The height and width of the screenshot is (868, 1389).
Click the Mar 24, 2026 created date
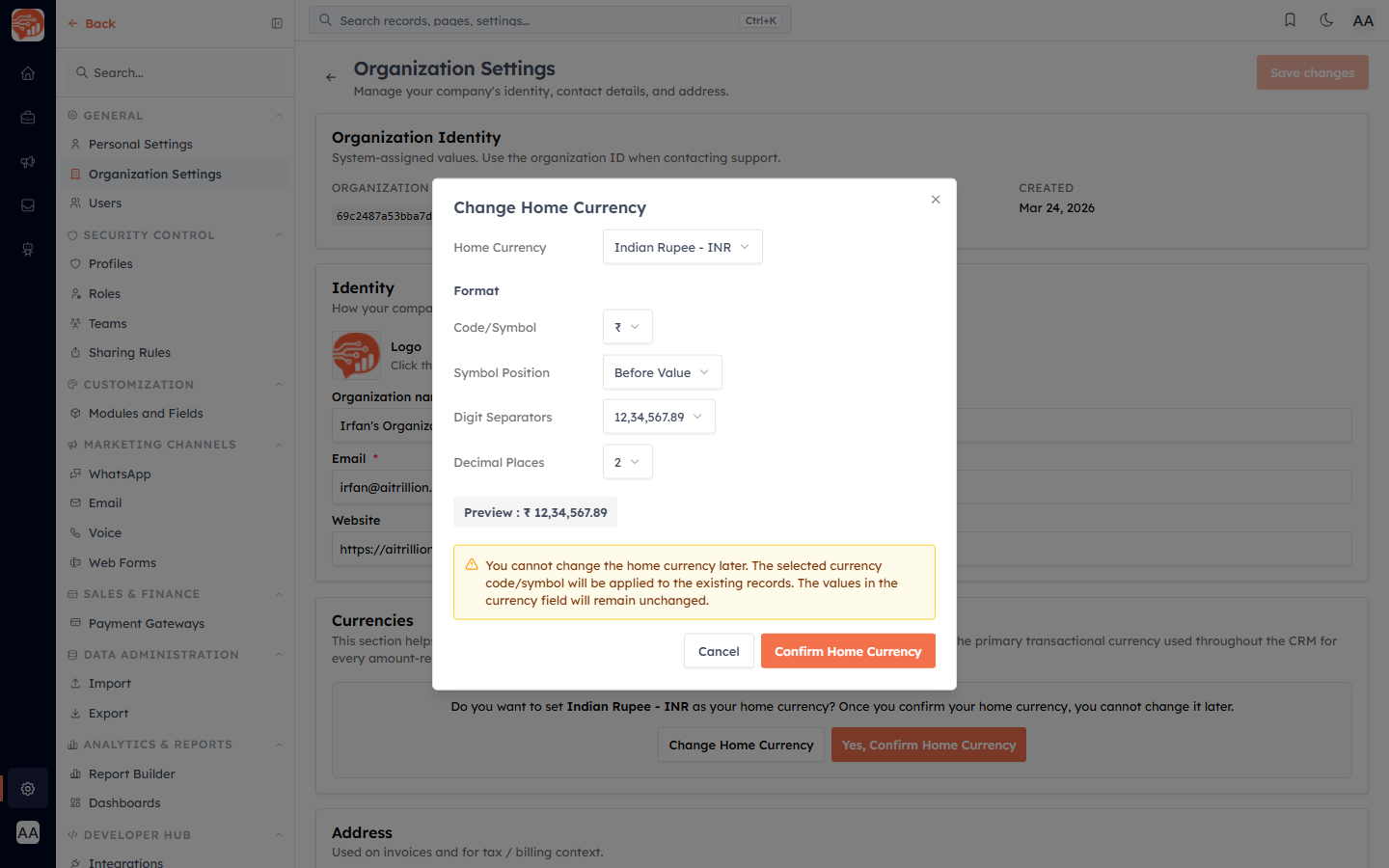point(1056,208)
